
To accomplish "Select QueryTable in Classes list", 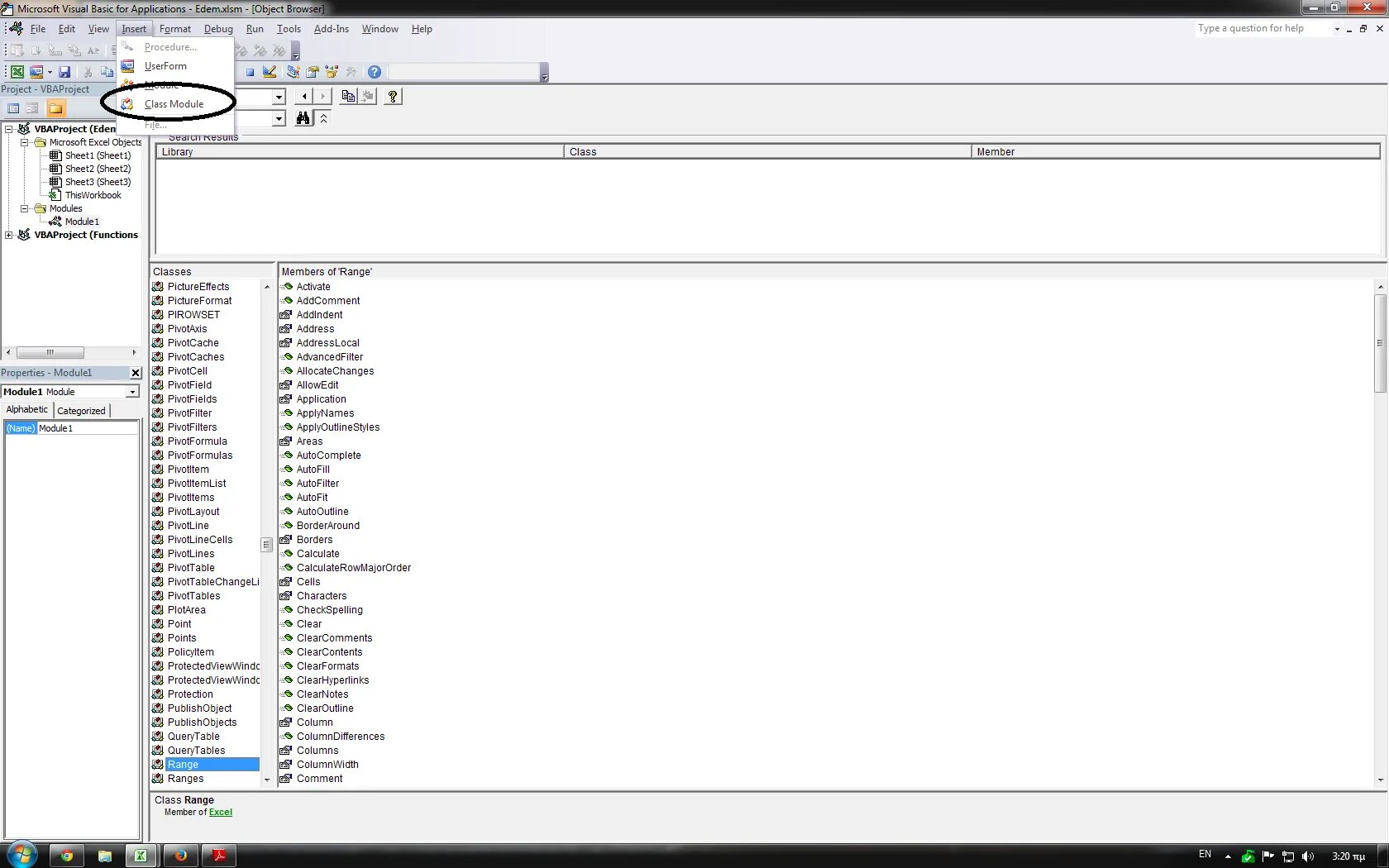I will tap(193, 737).
